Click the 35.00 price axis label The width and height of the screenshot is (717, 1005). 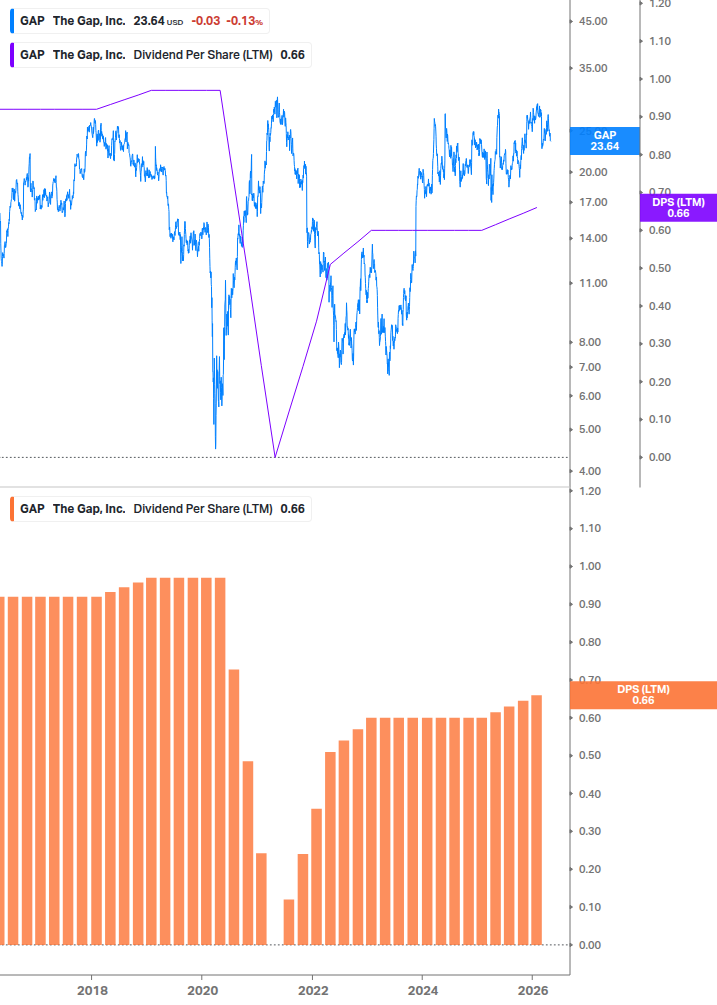click(593, 68)
